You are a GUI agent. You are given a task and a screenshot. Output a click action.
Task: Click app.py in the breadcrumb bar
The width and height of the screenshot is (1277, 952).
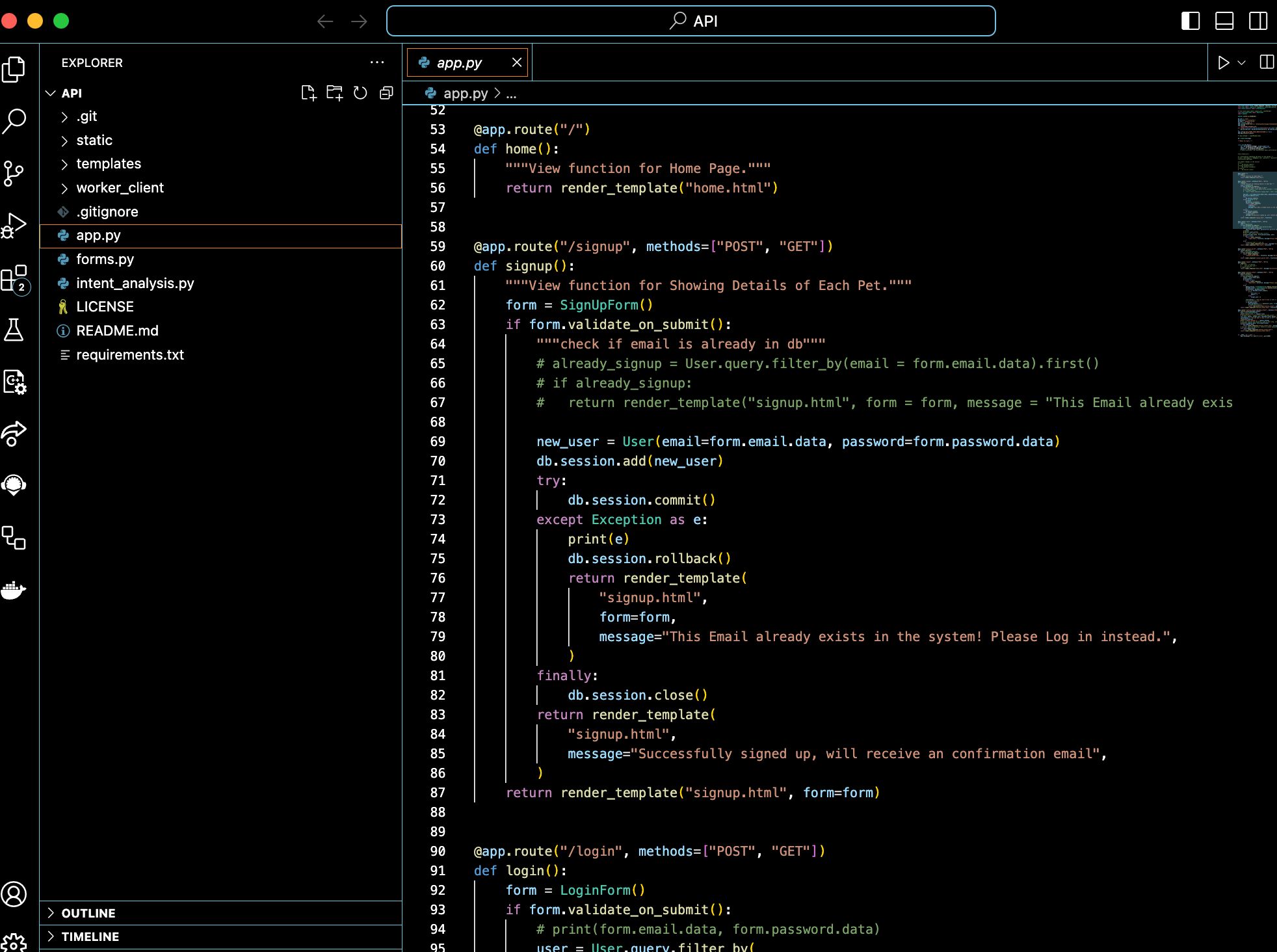(466, 93)
